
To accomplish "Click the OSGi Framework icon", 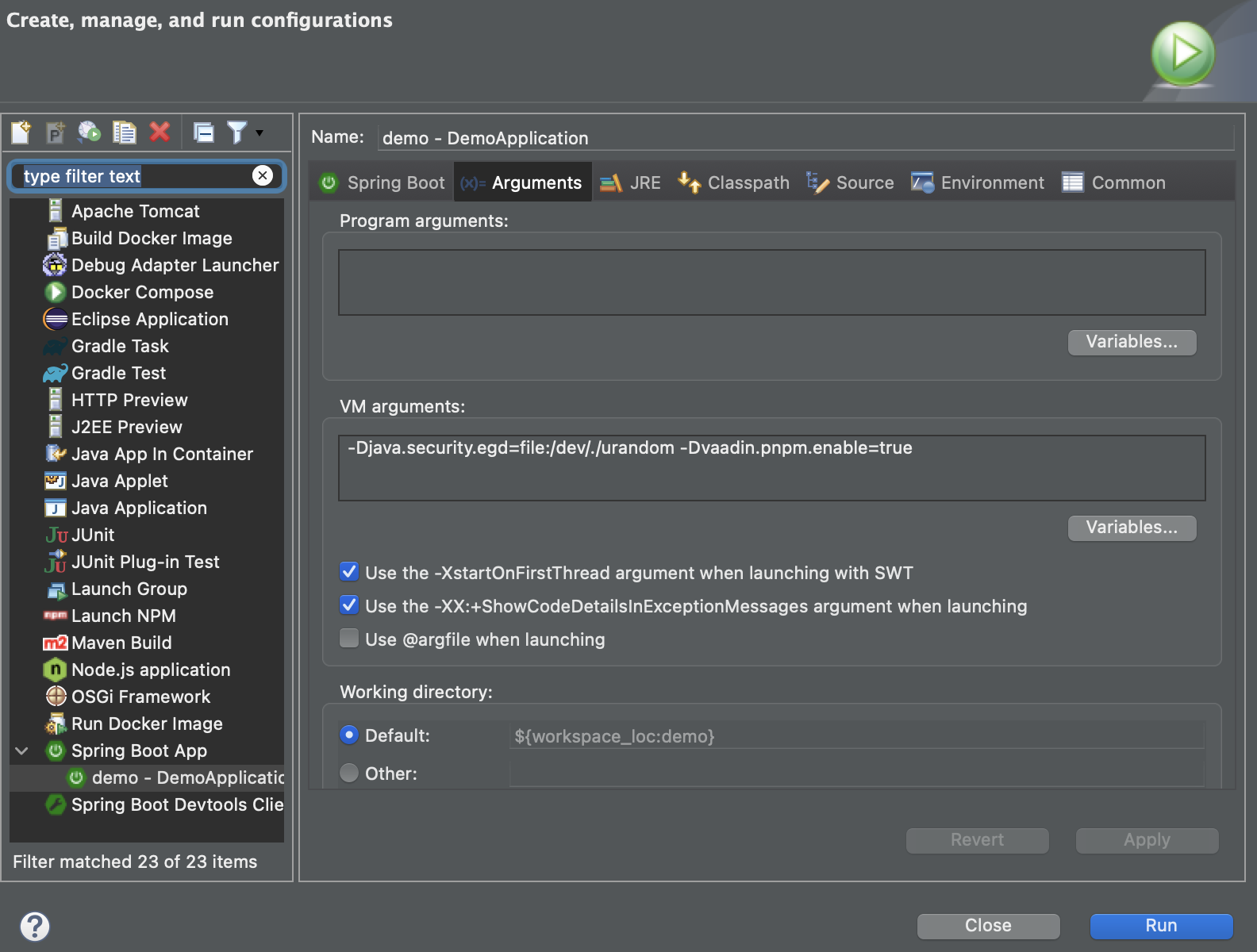I will [56, 697].
